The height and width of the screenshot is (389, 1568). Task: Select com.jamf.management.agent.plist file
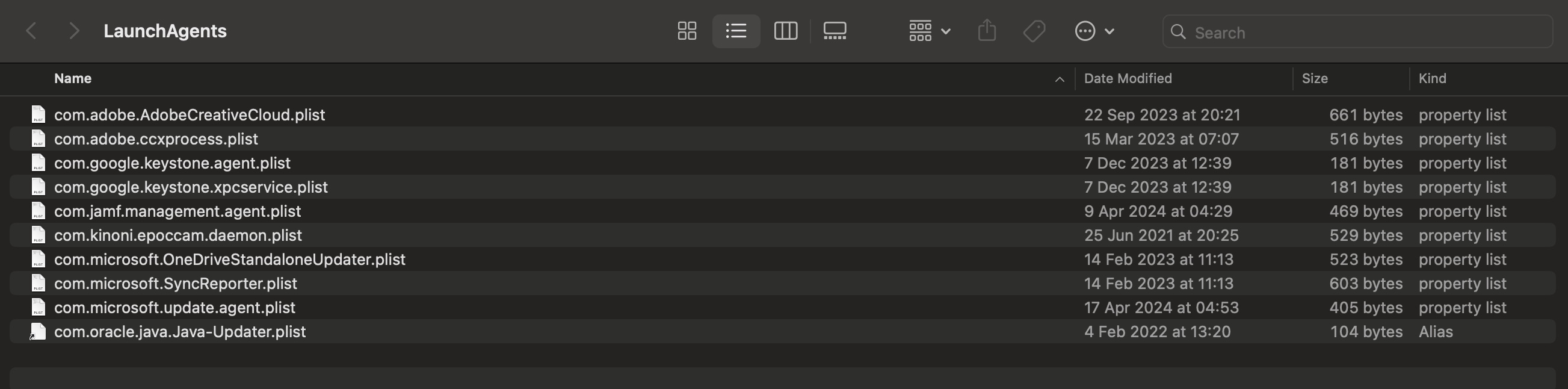click(177, 211)
